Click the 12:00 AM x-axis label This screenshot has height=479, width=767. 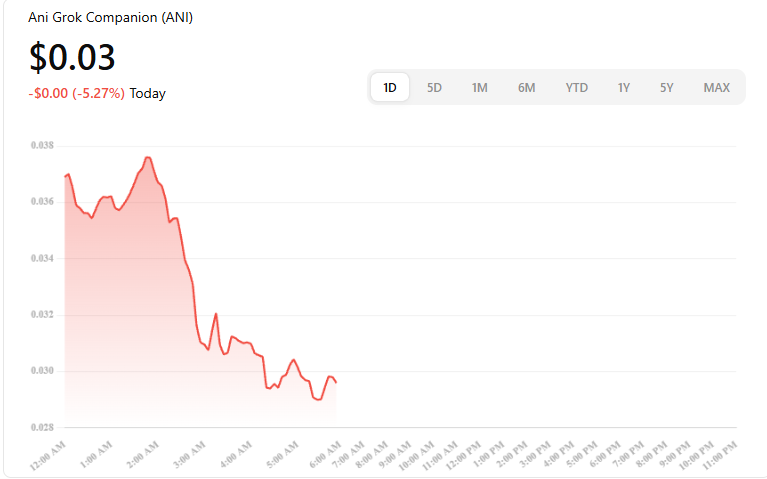click(x=47, y=456)
